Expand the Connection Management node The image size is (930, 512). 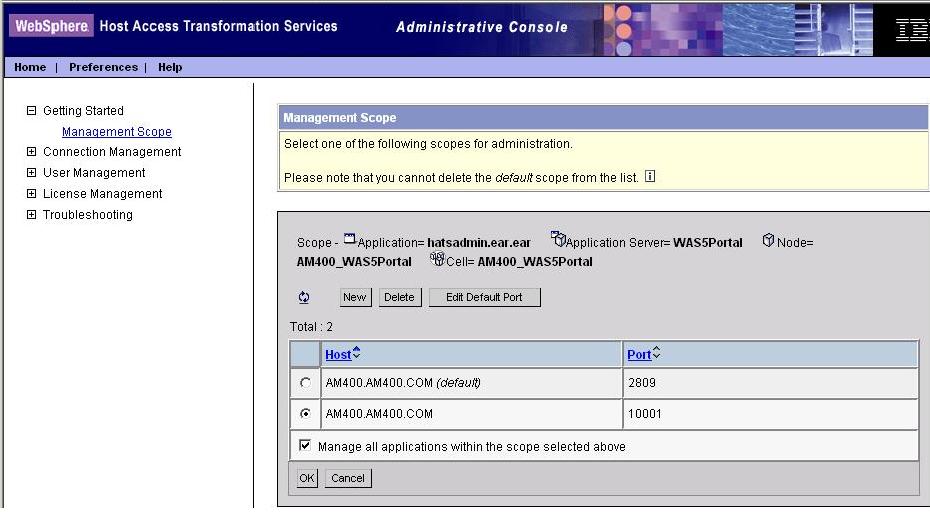click(31, 152)
